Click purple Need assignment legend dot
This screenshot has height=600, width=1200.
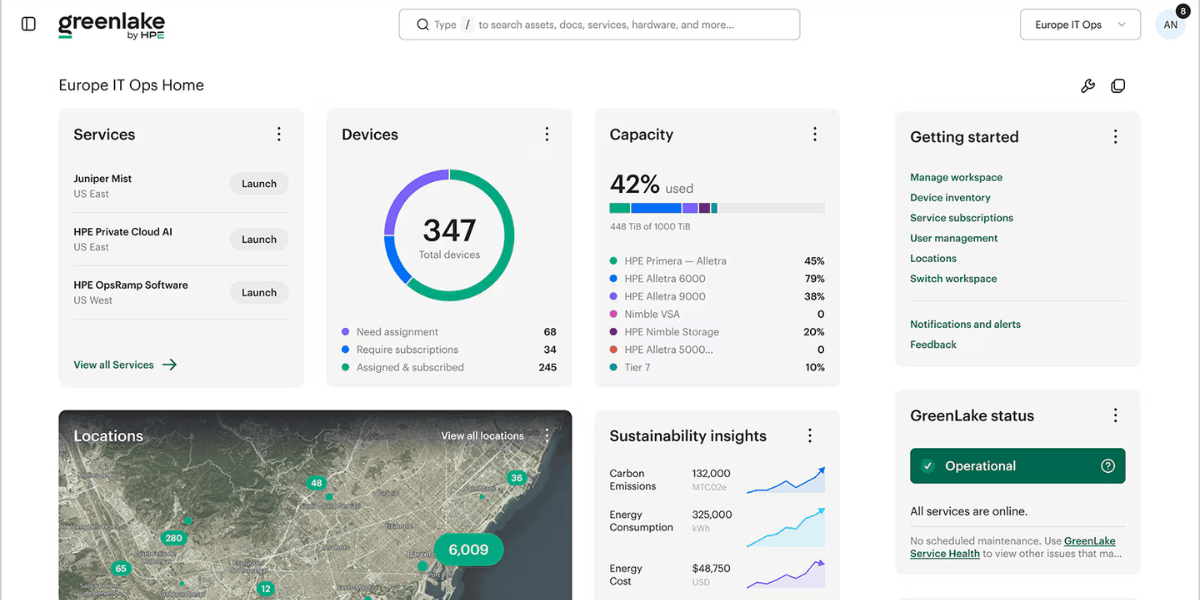coord(345,332)
